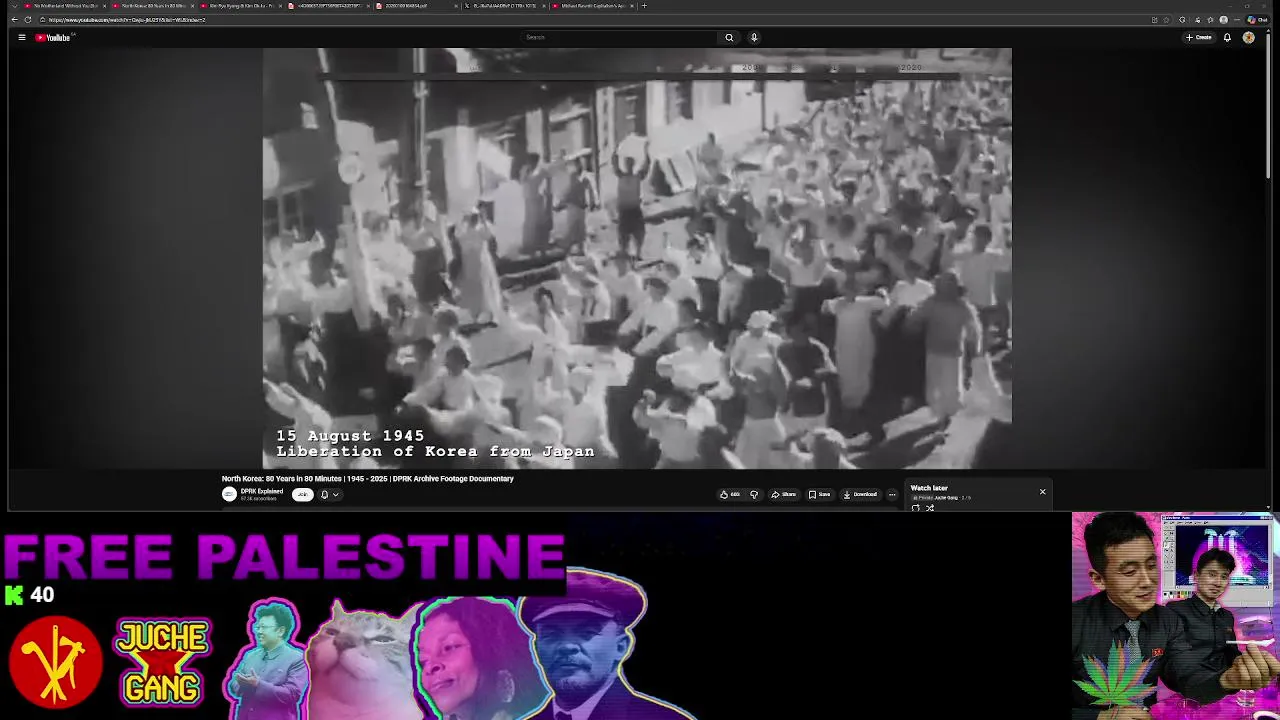Screen dimensions: 1280x720
Task: Open the DPRK Explained channel avatar
Action: pos(229,494)
